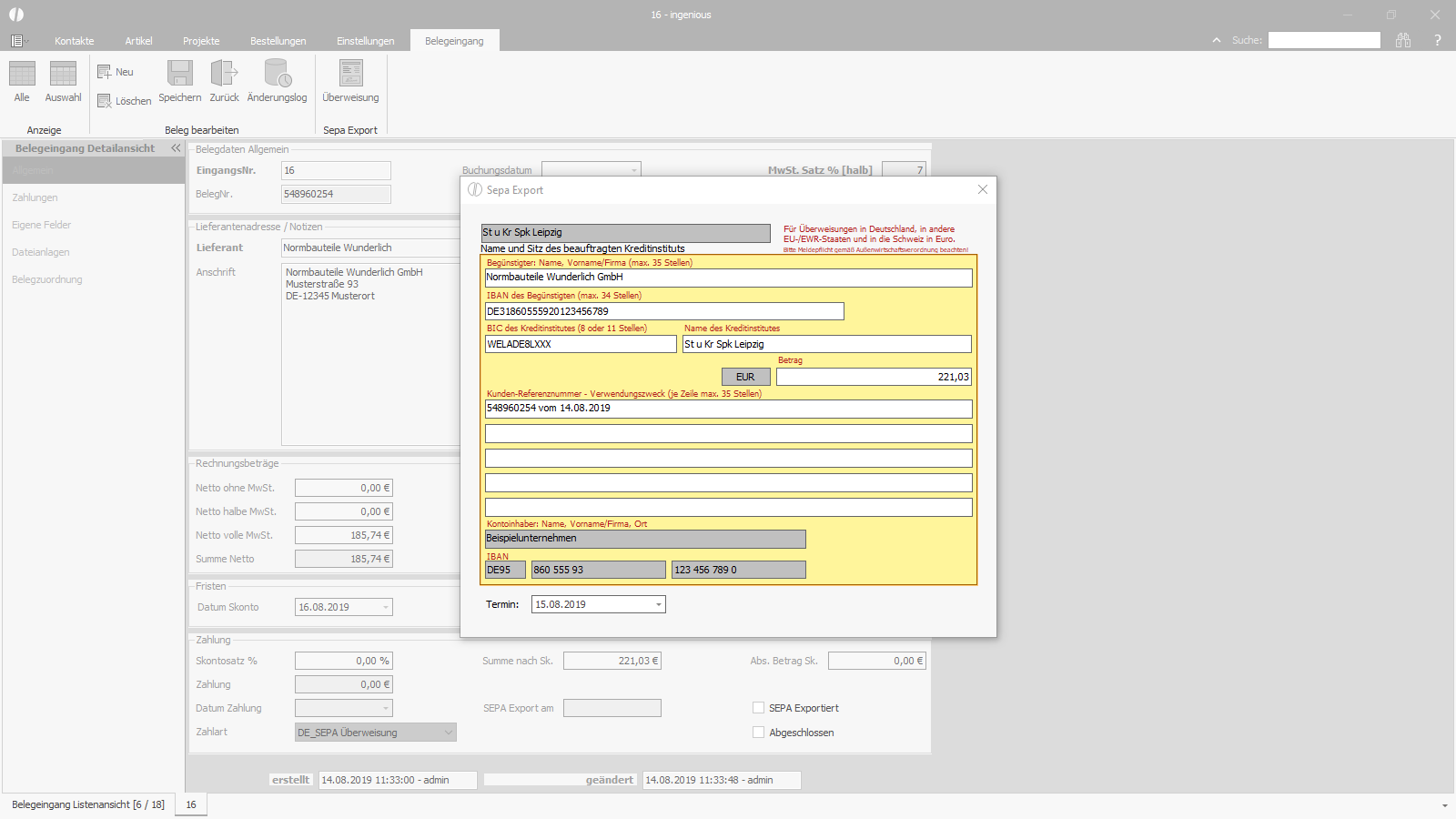Click the Kontoinhaber field Beispielunternehmen
Screen dimensions: 1456x819
click(645, 539)
